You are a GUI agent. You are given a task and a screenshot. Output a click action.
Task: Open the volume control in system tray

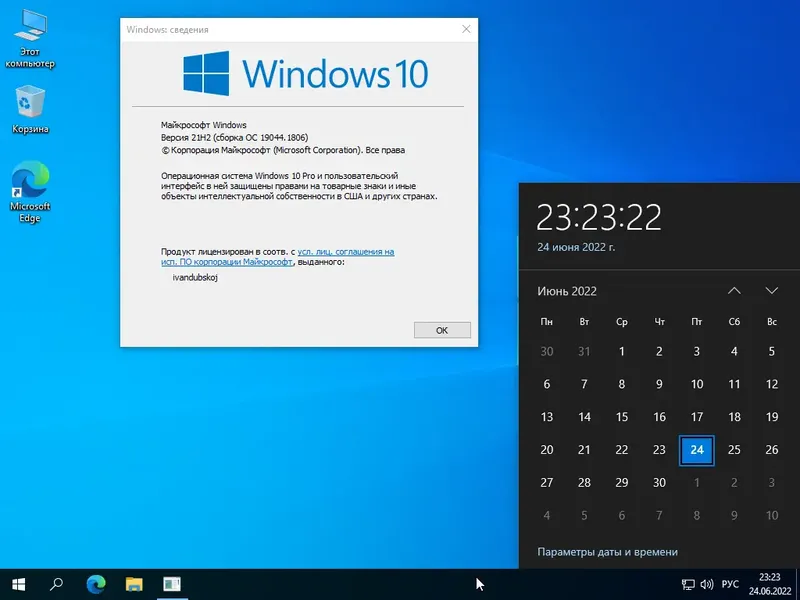tap(707, 583)
